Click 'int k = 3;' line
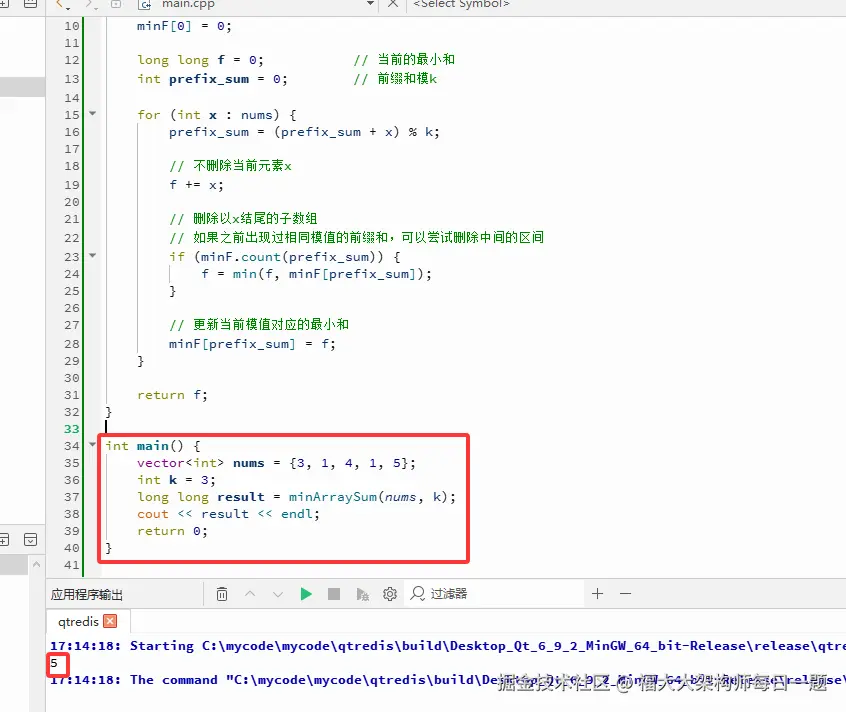This screenshot has height=712, width=846. point(176,480)
